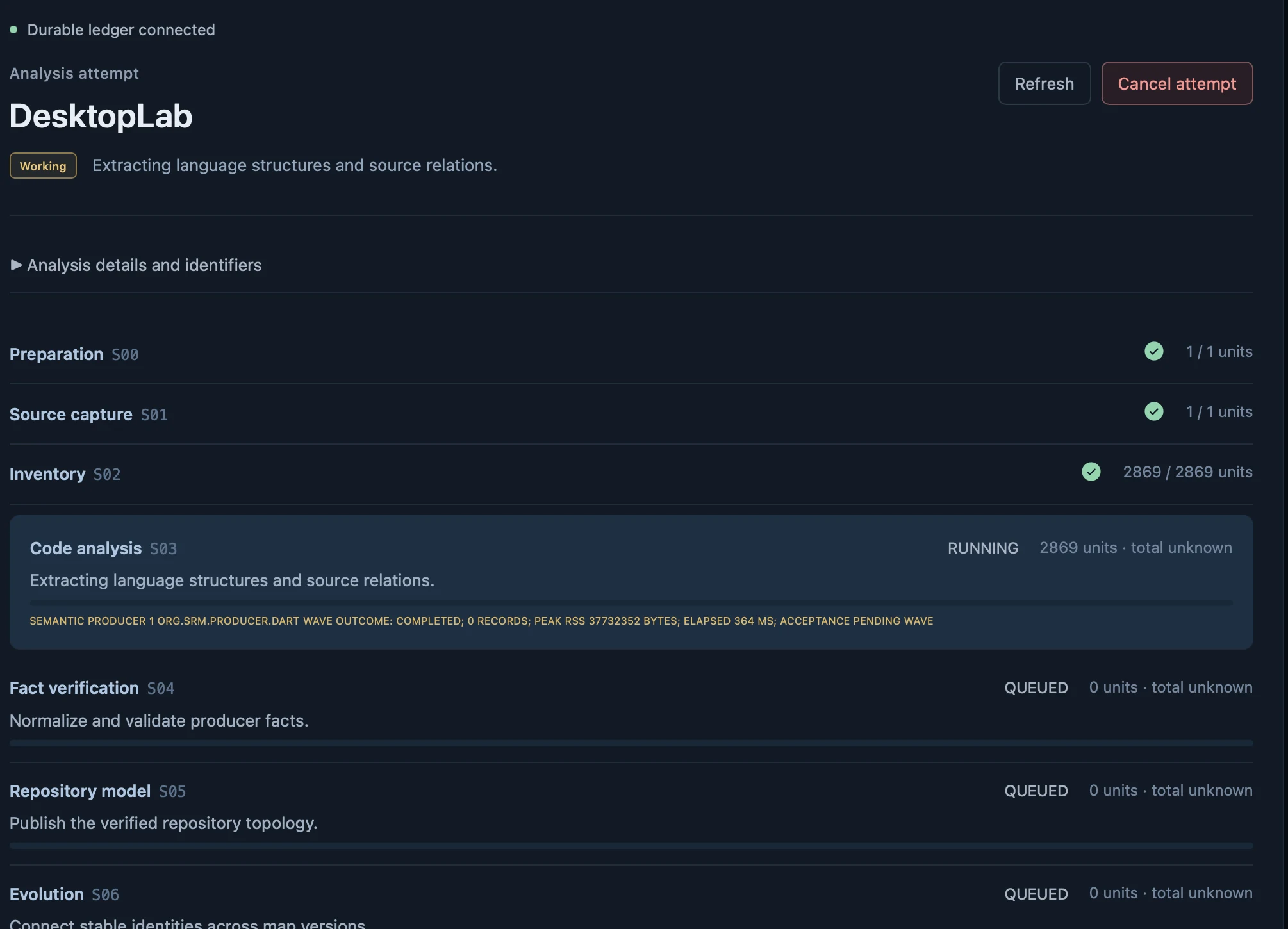The width and height of the screenshot is (1288, 929).
Task: Click the RUNNING status label
Action: pos(982,548)
